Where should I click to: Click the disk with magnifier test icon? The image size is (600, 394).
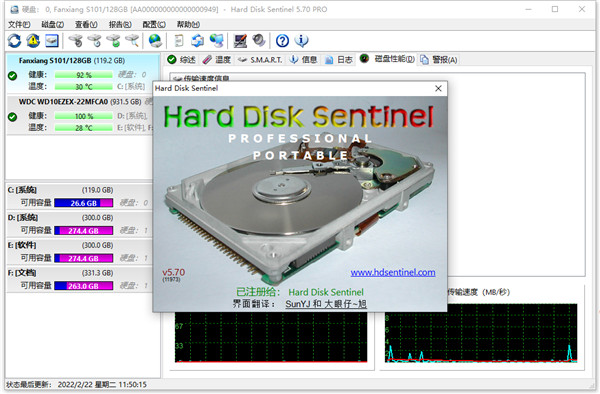pos(132,41)
